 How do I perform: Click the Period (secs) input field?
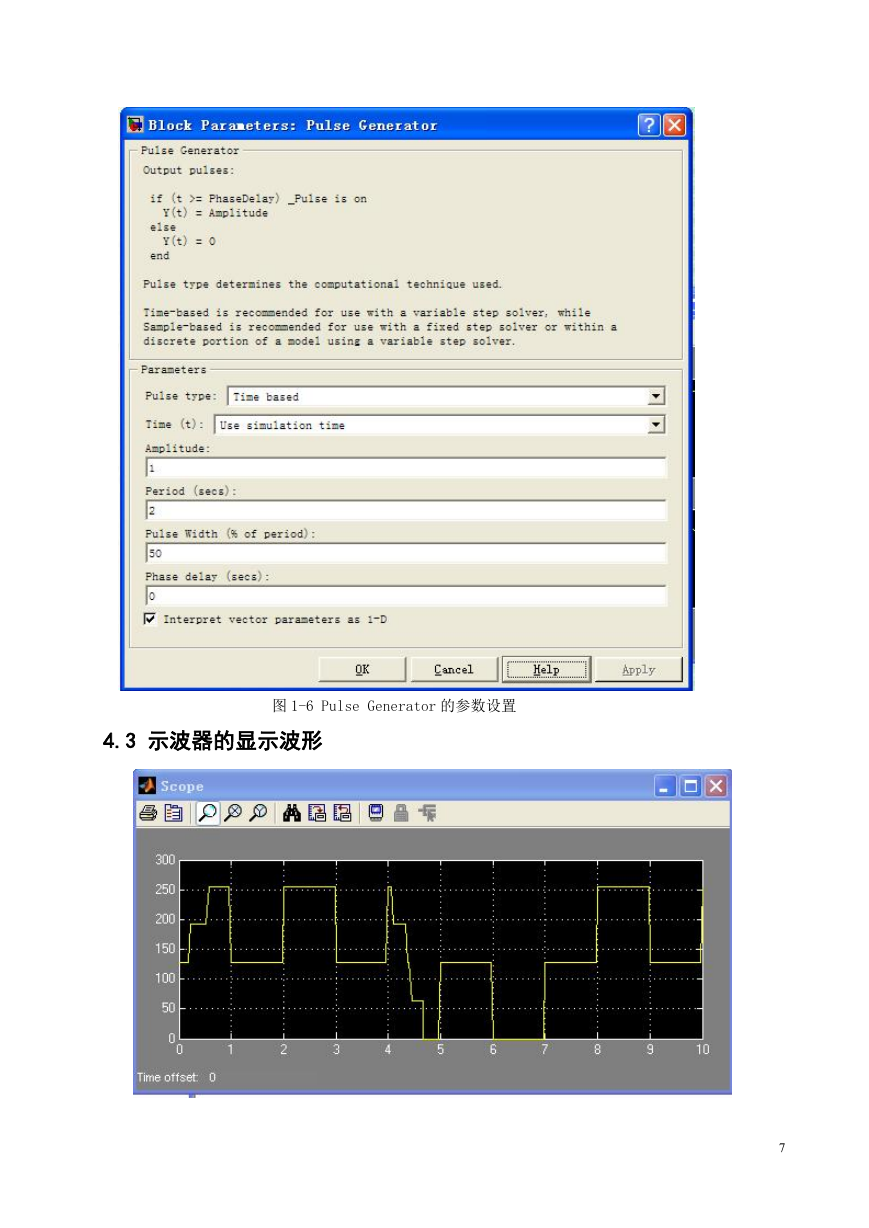406,511
